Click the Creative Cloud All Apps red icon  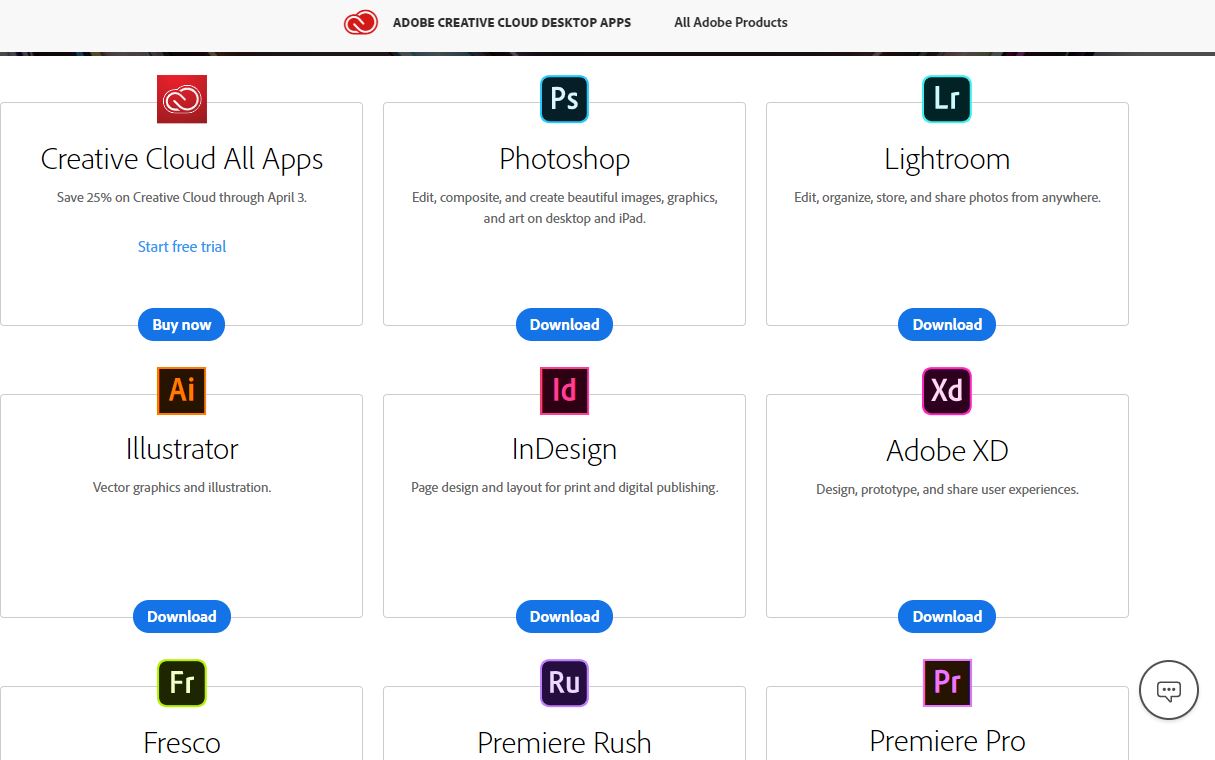182,99
